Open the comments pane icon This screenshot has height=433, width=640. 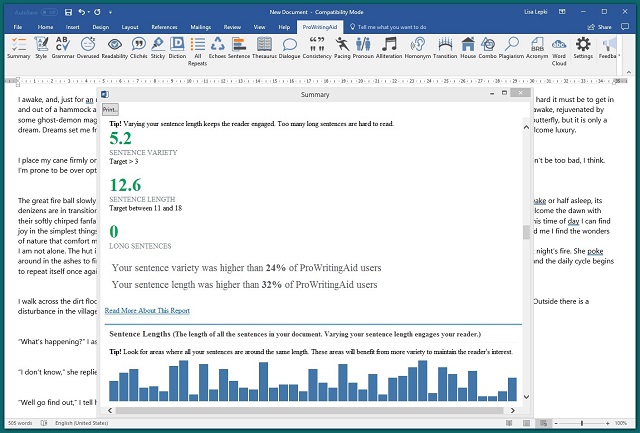pyautogui.click(x=624, y=27)
